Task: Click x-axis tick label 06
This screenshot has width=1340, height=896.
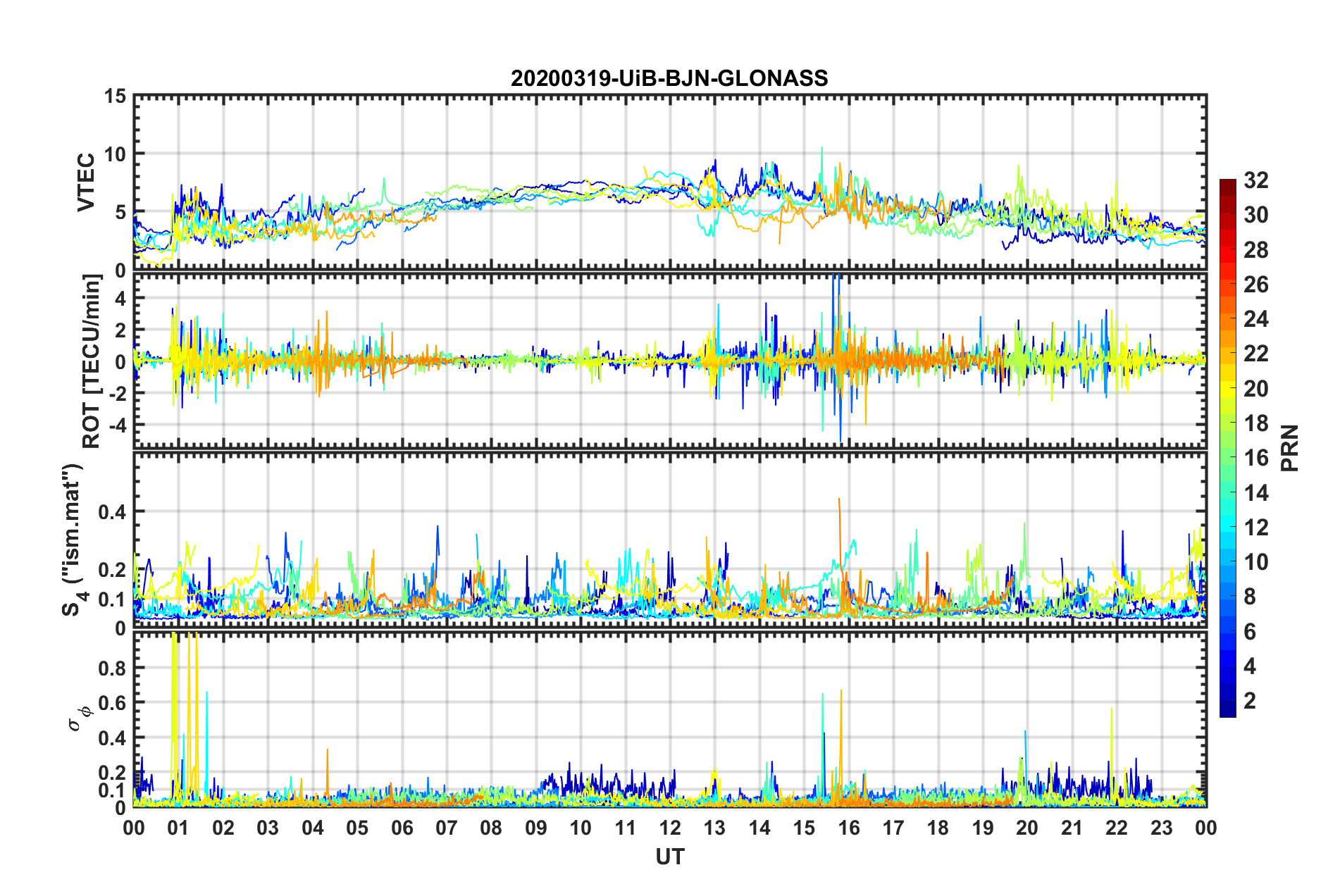Action: pos(402,828)
